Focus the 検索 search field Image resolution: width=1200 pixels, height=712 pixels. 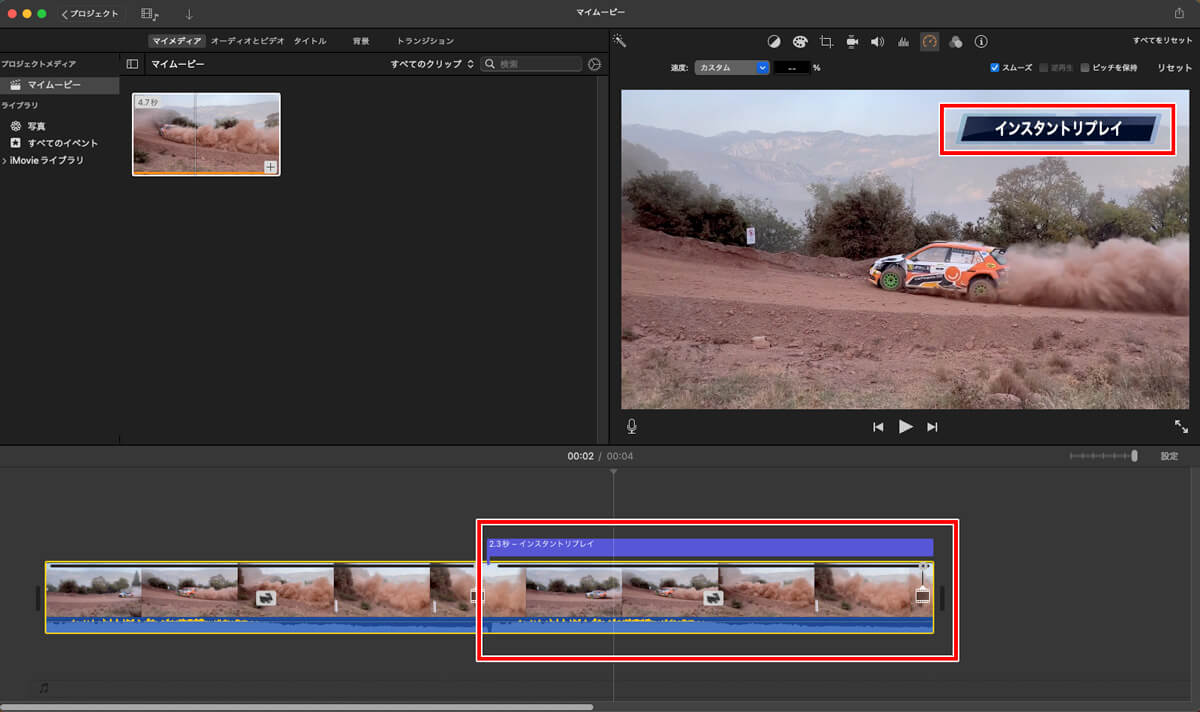tap(531, 64)
